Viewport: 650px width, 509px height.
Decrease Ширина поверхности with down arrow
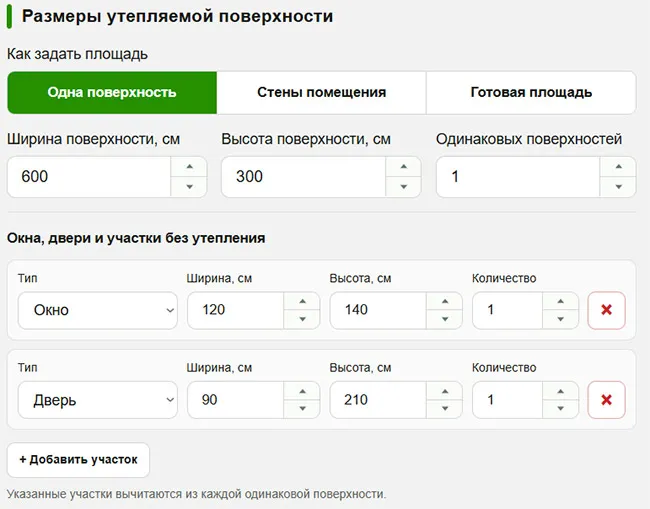point(189,187)
